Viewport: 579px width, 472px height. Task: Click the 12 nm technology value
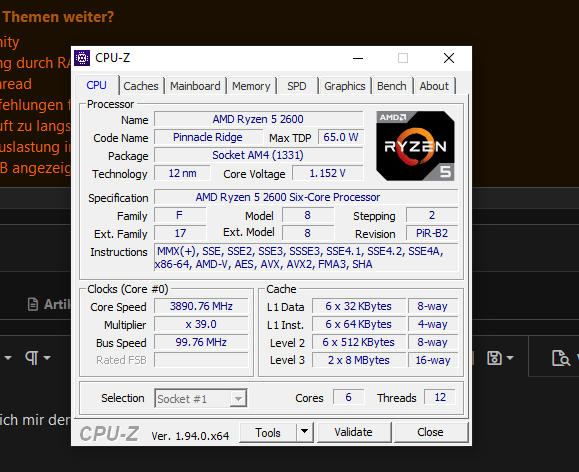click(x=182, y=173)
